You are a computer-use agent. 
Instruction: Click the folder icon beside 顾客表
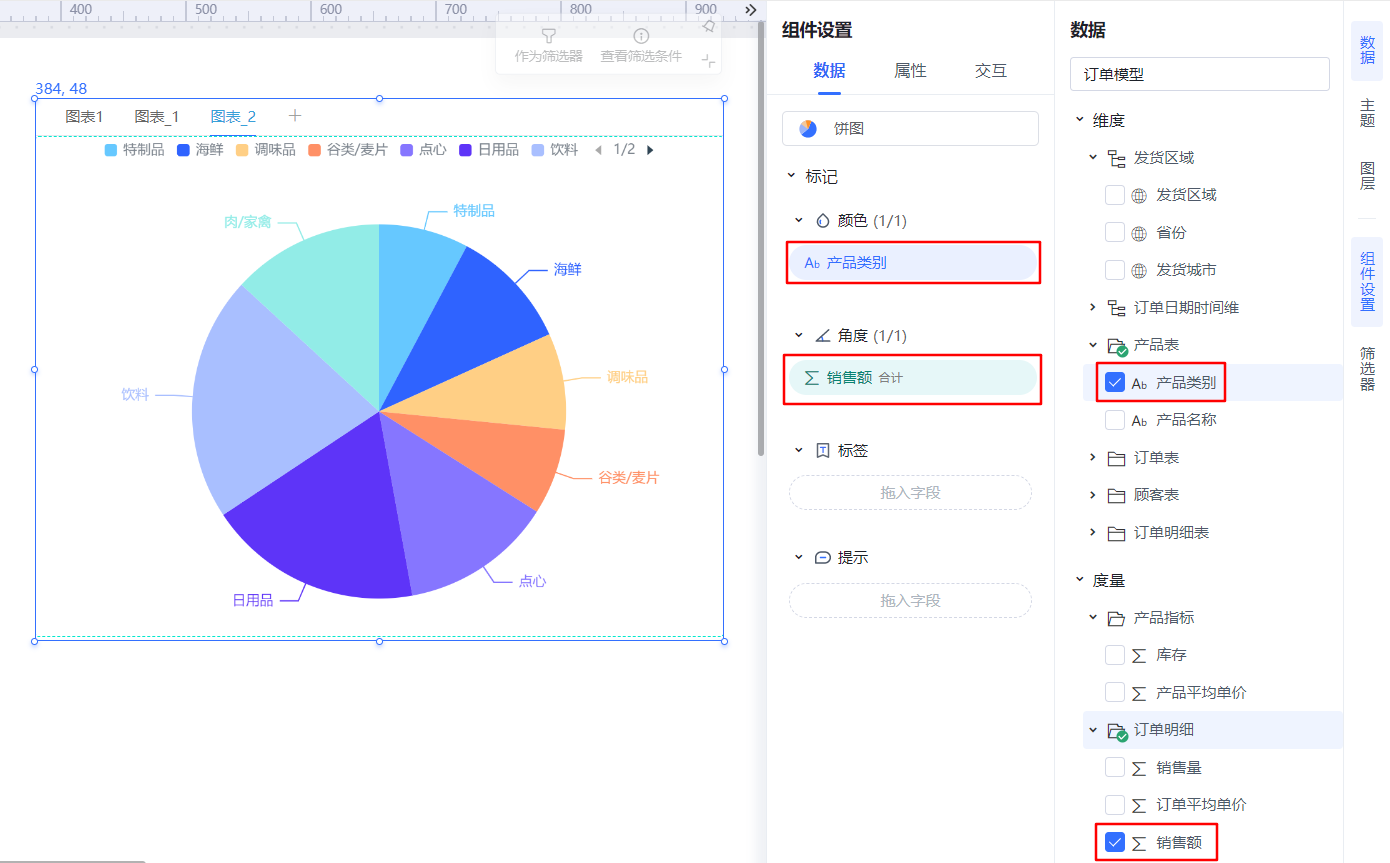coord(1117,495)
